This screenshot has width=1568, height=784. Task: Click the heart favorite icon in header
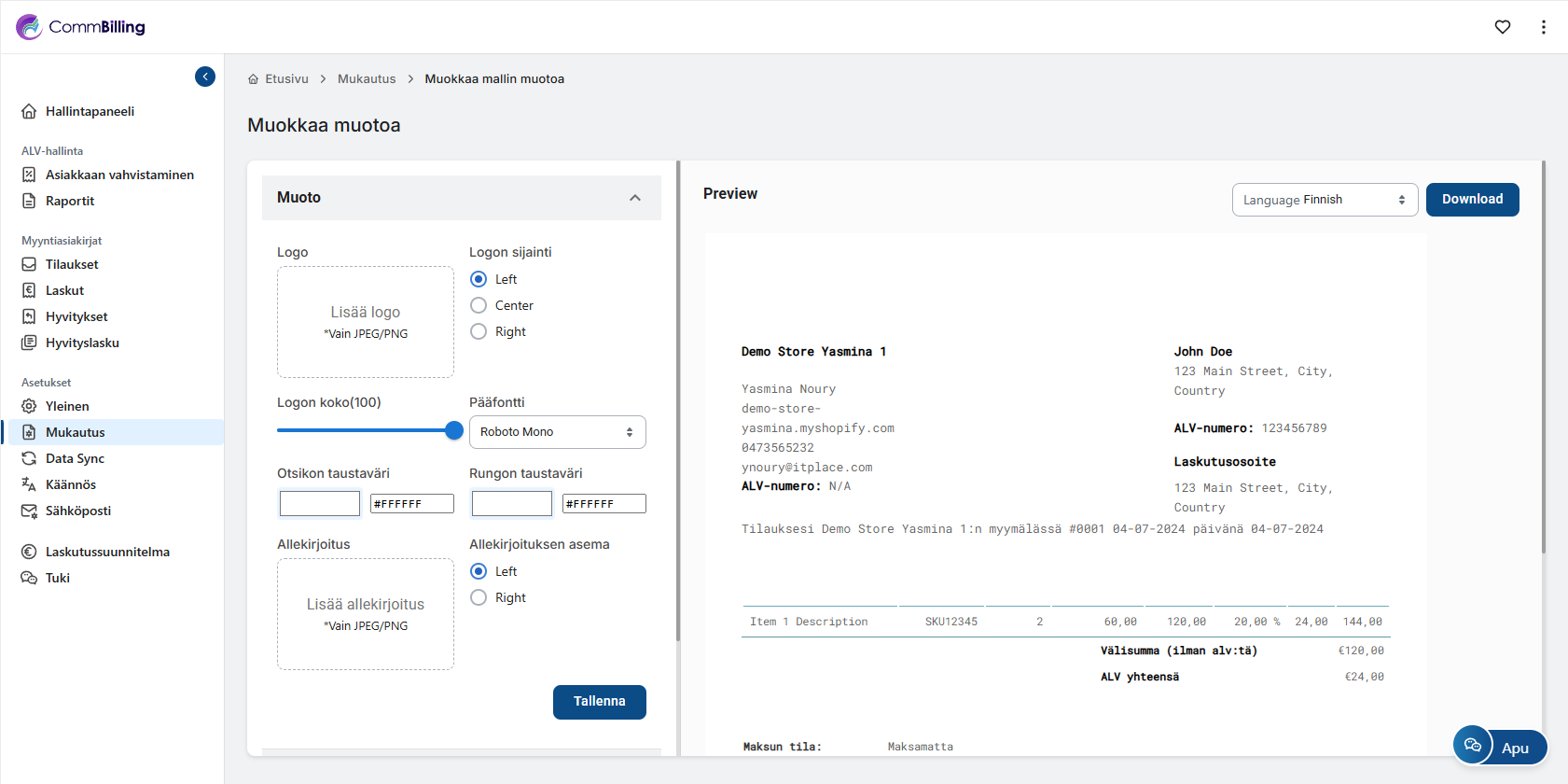(x=1502, y=27)
